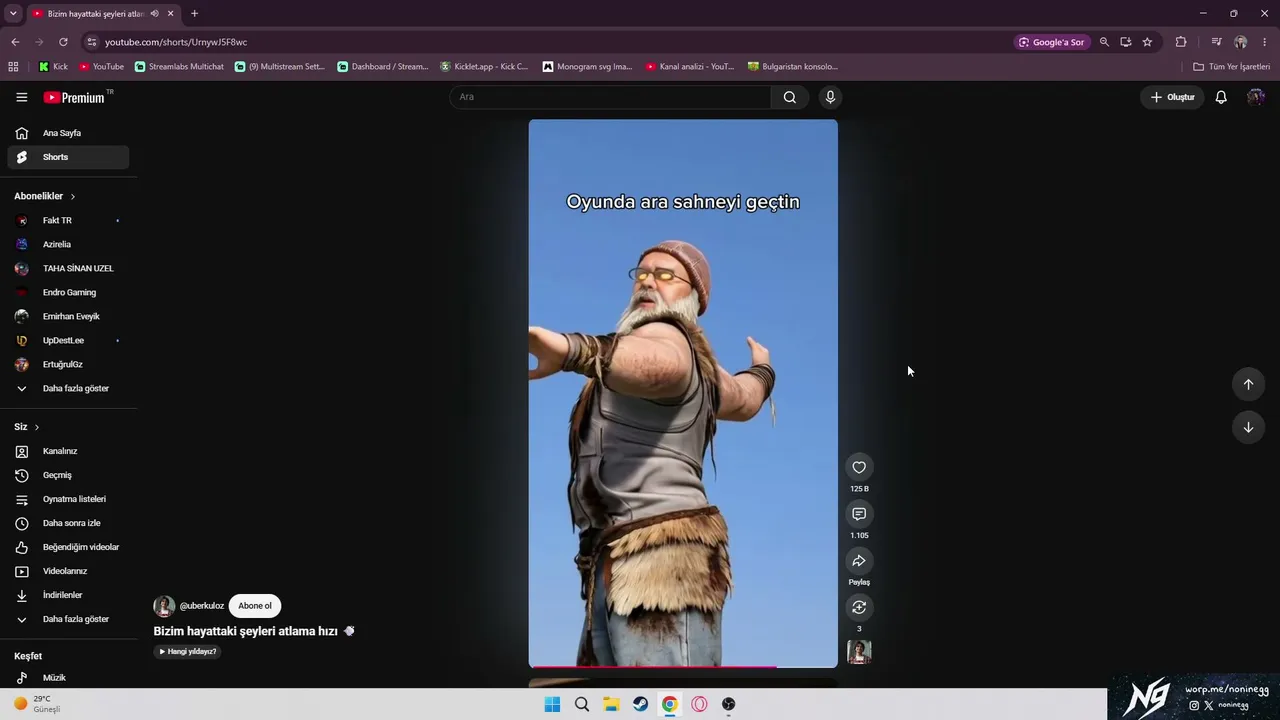Screen dimensions: 1280x720
Task: Start voice search with the microphone icon
Action: coord(830,97)
